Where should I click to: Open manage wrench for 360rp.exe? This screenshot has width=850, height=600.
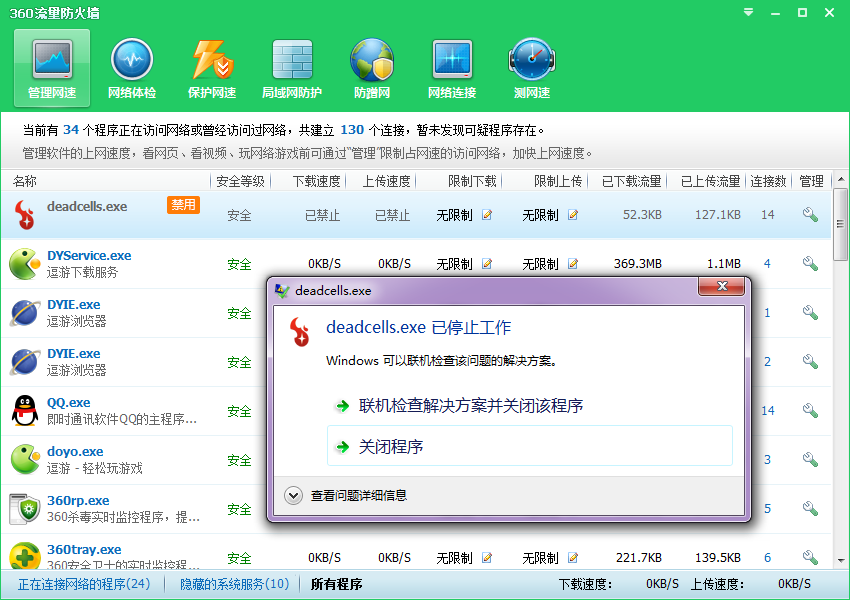(810, 509)
